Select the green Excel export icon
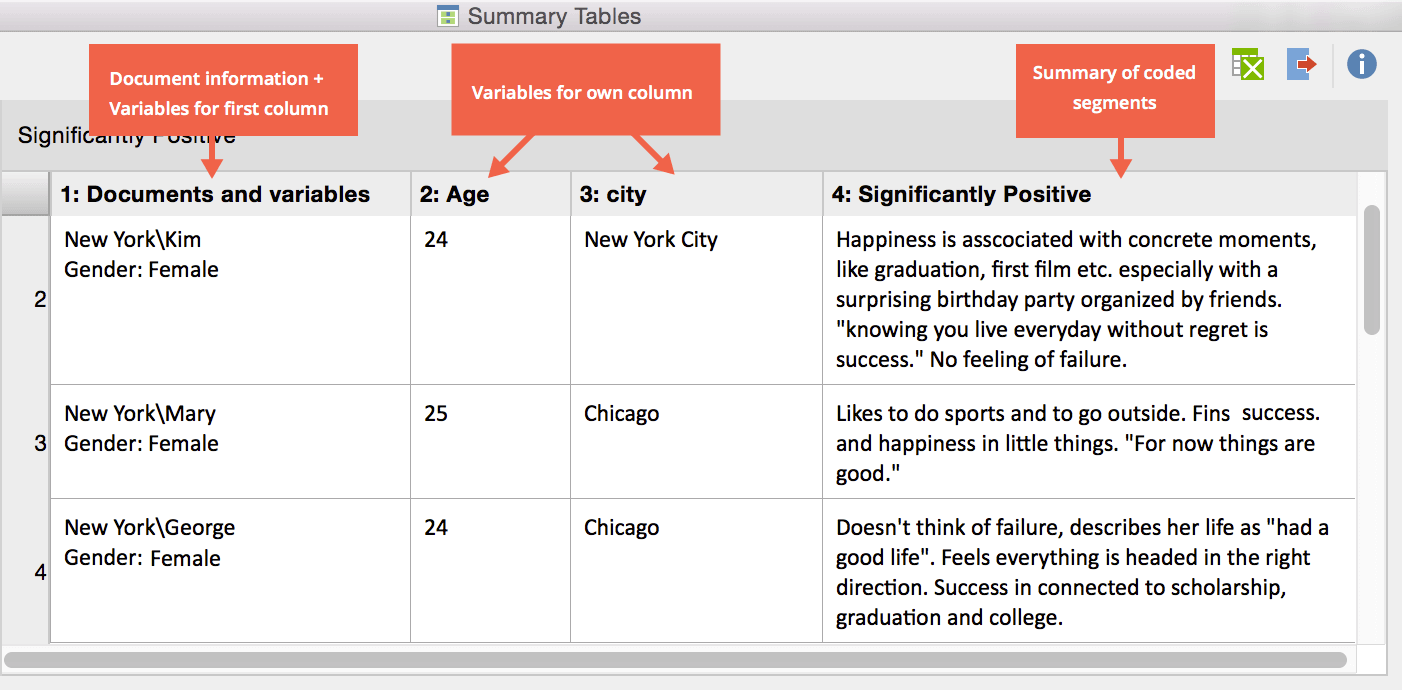 click(1247, 64)
